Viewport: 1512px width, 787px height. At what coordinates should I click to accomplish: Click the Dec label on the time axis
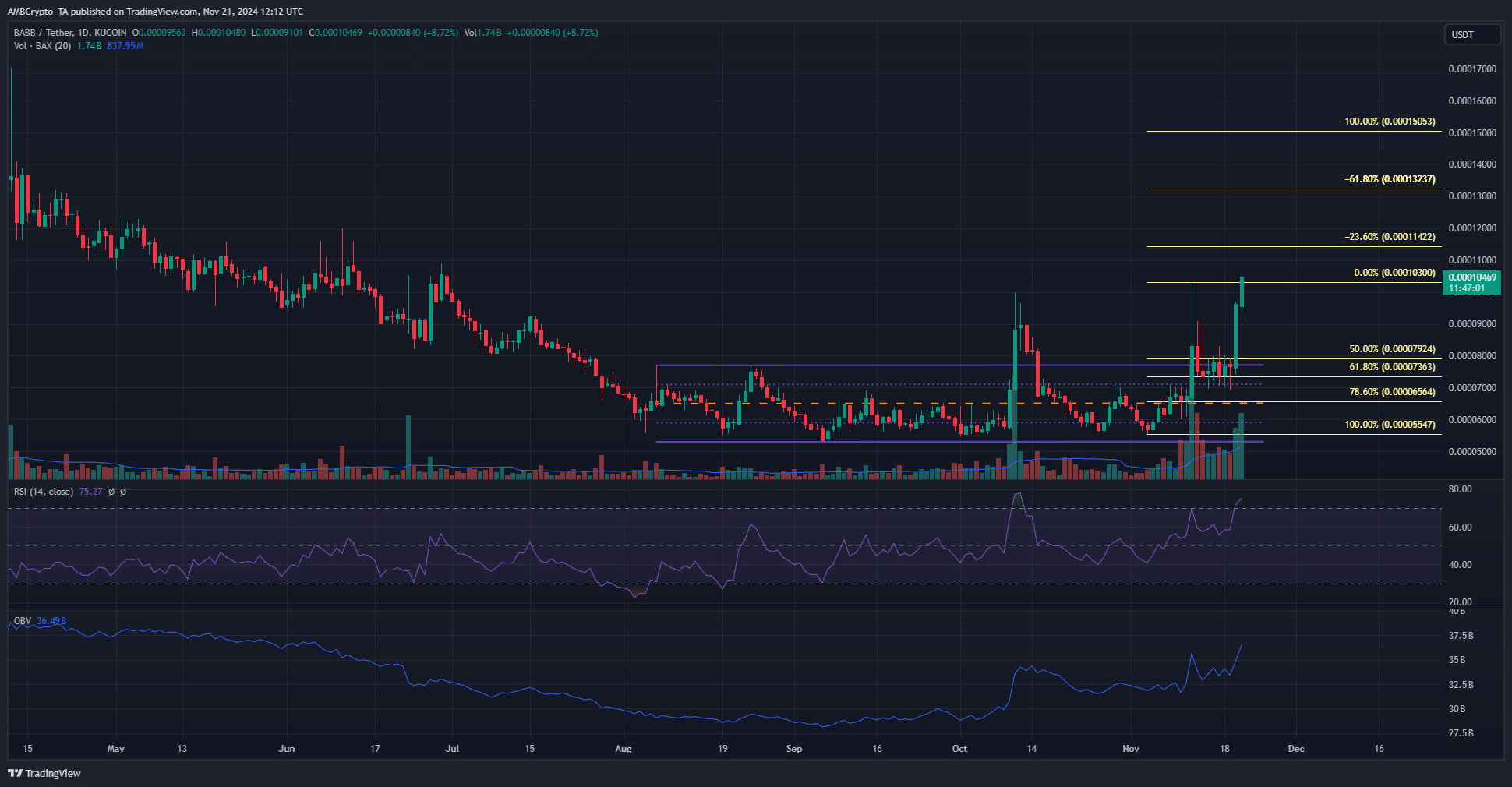tap(1296, 749)
